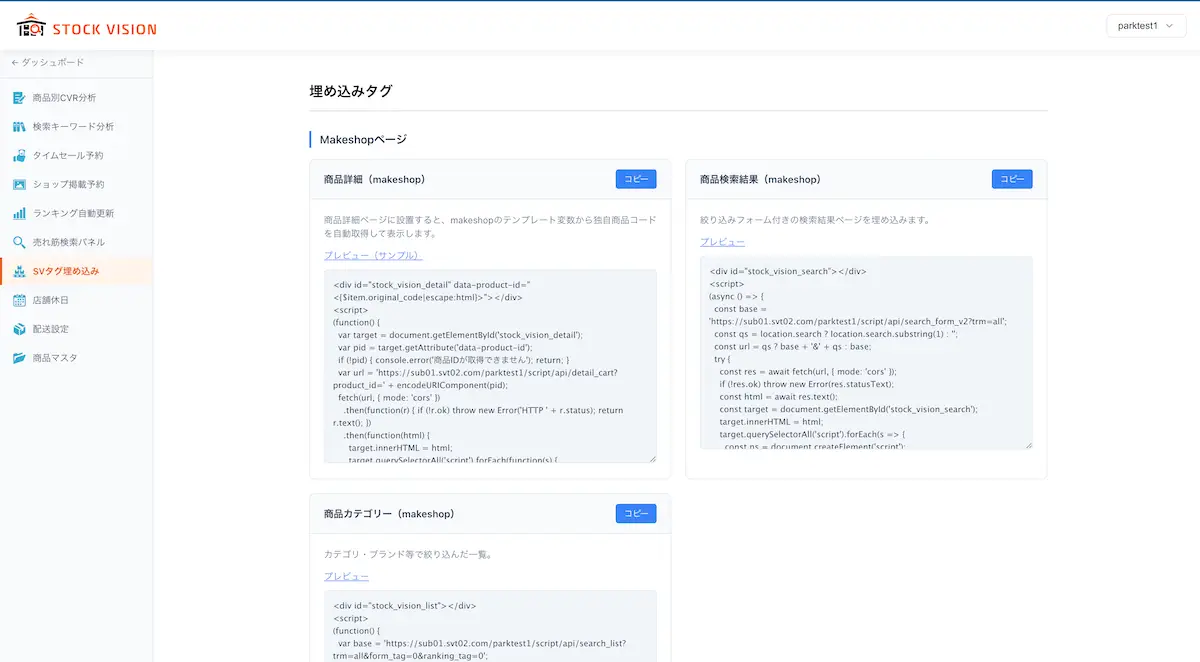This screenshot has width=1200, height=662.
Task: Copy the 商品カテゴリー (makeshop) embed code
Action: 636,513
